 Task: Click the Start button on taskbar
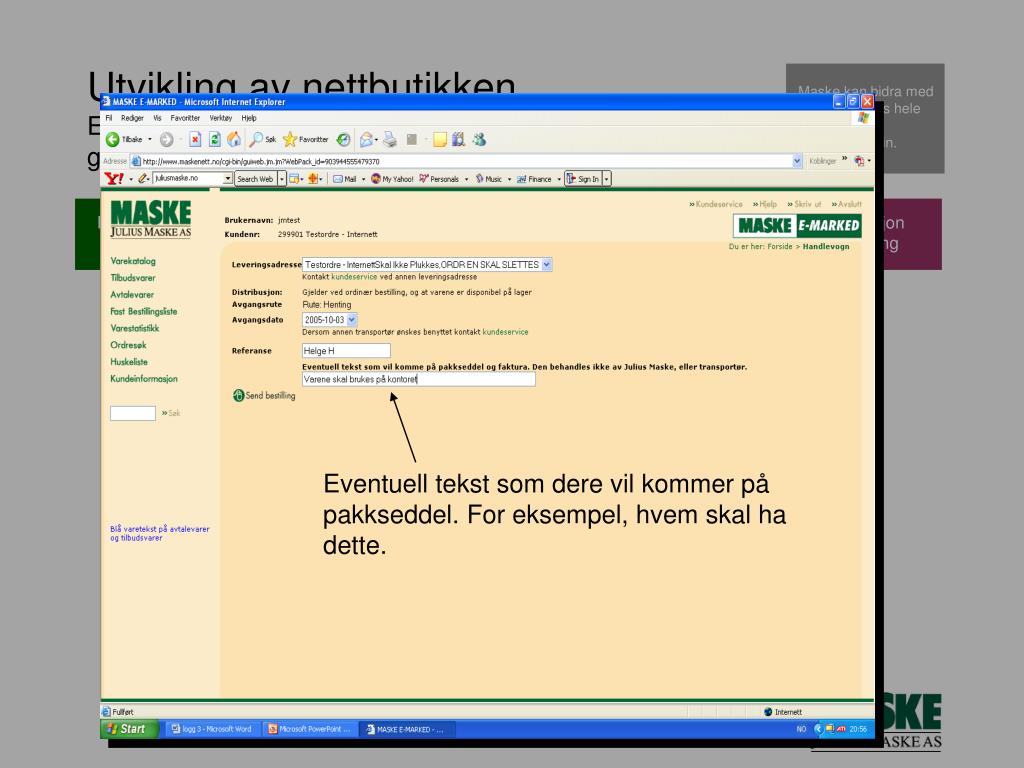[x=129, y=729]
